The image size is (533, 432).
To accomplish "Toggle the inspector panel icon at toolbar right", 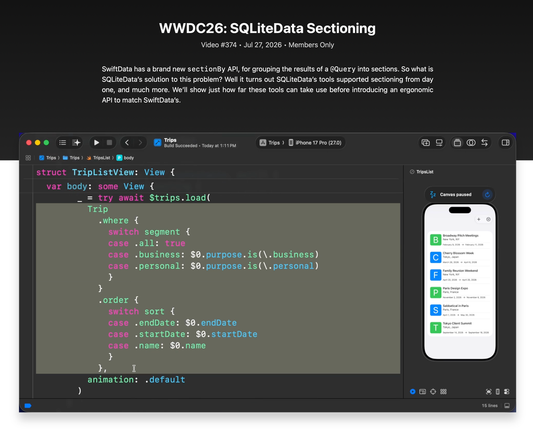I will 505,143.
